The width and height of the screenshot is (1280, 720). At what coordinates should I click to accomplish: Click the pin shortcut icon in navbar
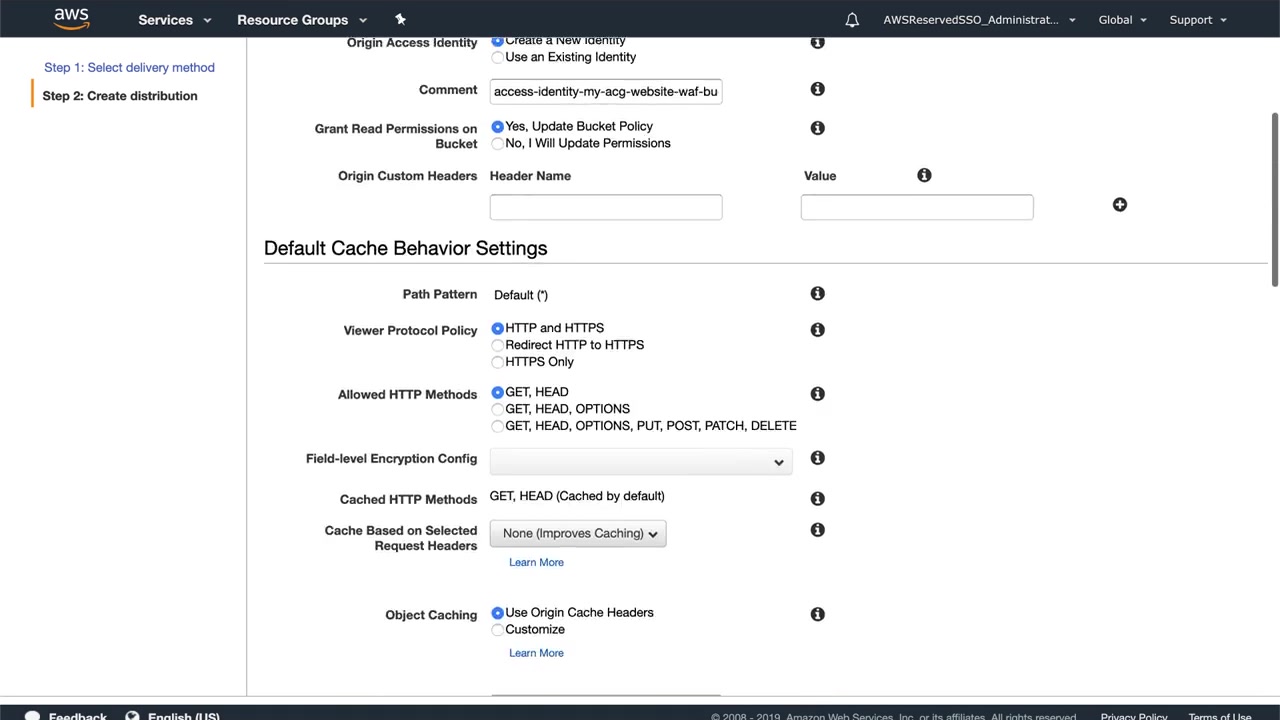point(400,19)
